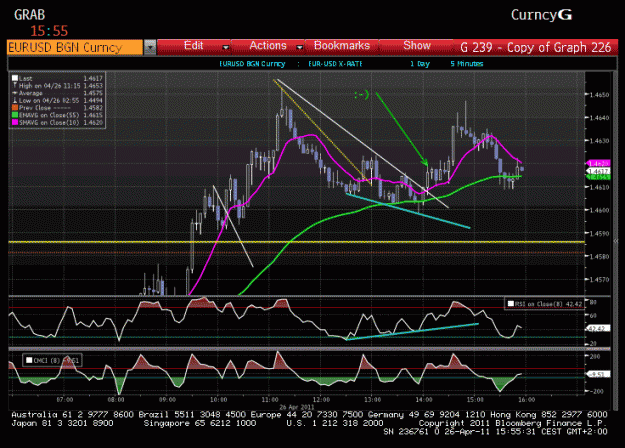Click the GRAB label at top left
The width and height of the screenshot is (625, 448).
coord(29,15)
